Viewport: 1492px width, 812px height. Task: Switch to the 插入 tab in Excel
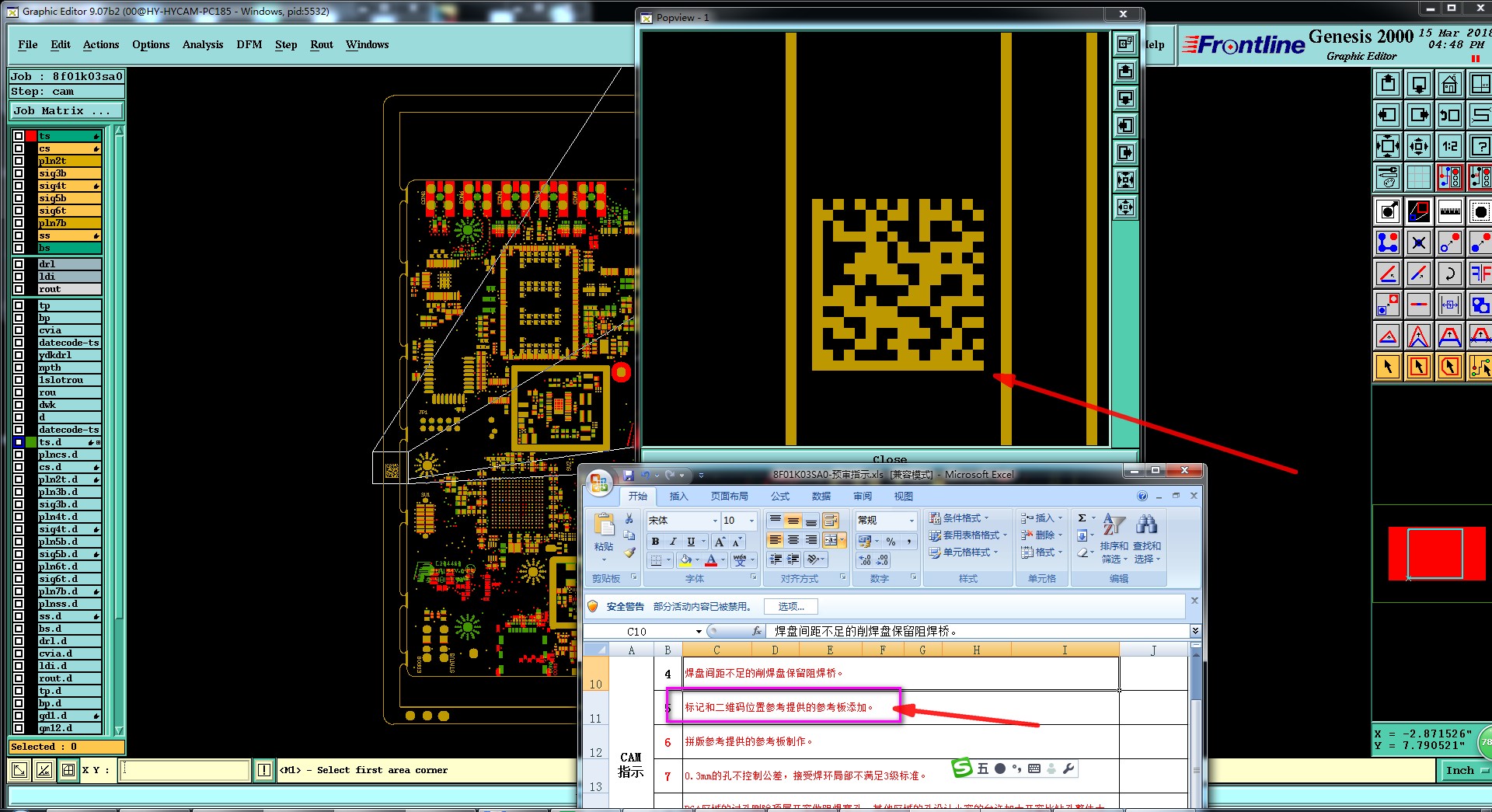pyautogui.click(x=678, y=497)
